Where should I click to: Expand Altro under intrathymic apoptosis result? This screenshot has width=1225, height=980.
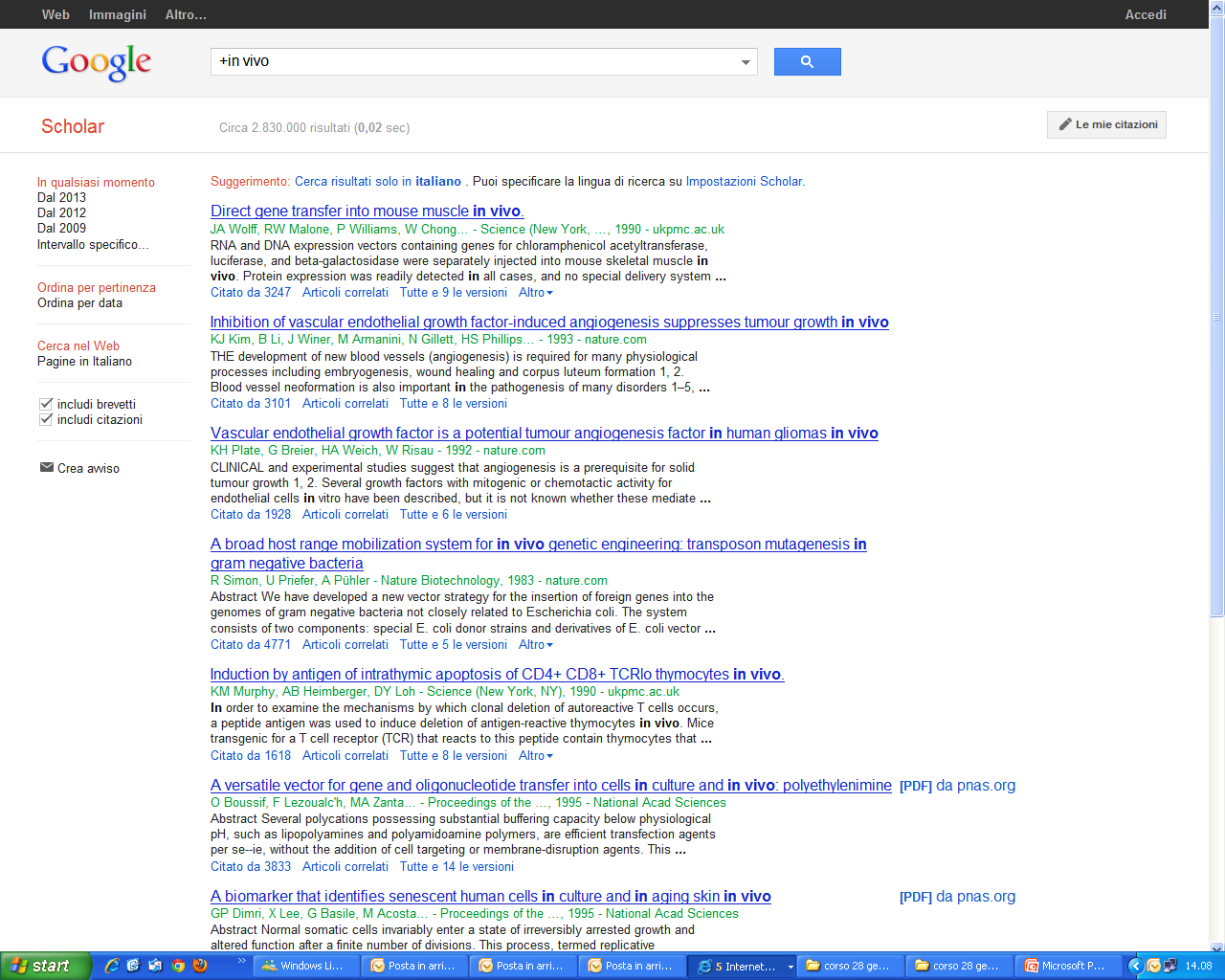(536, 755)
